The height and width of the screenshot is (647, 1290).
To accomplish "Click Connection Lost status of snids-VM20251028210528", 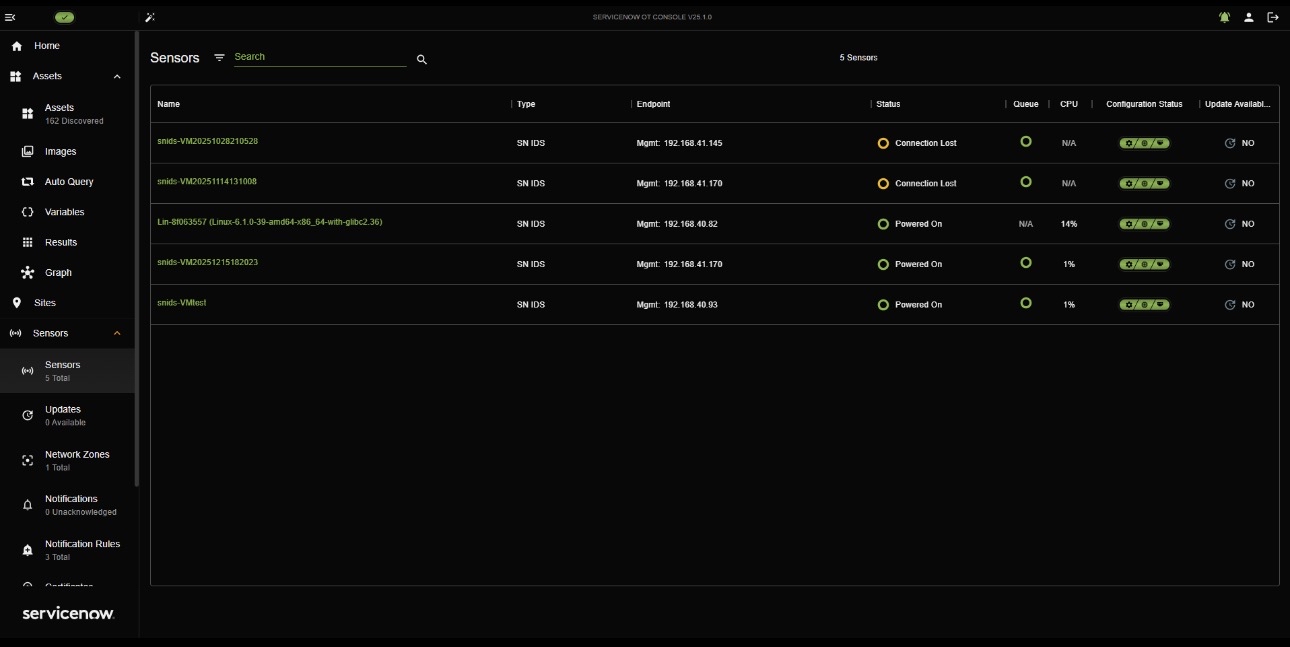I will pyautogui.click(x=917, y=143).
